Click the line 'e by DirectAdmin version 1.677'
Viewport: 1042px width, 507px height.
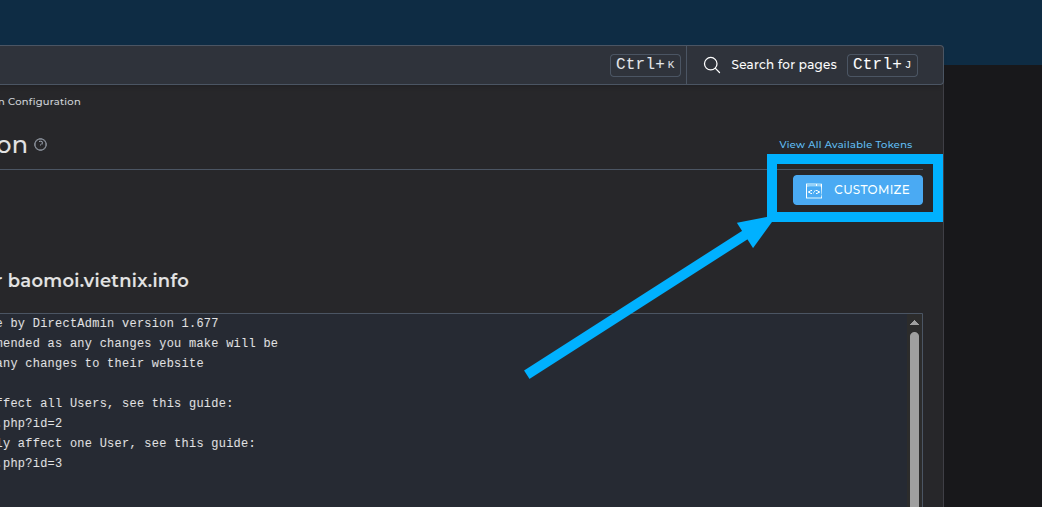click(x=109, y=324)
